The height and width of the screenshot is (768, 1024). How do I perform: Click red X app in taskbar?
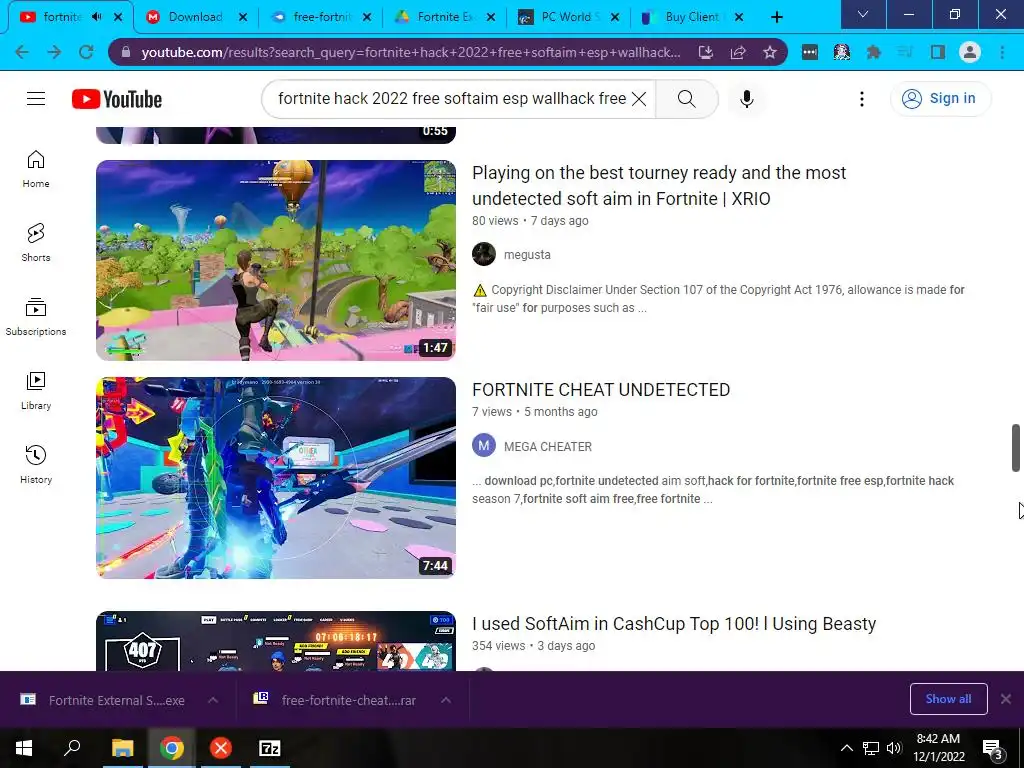coord(221,748)
